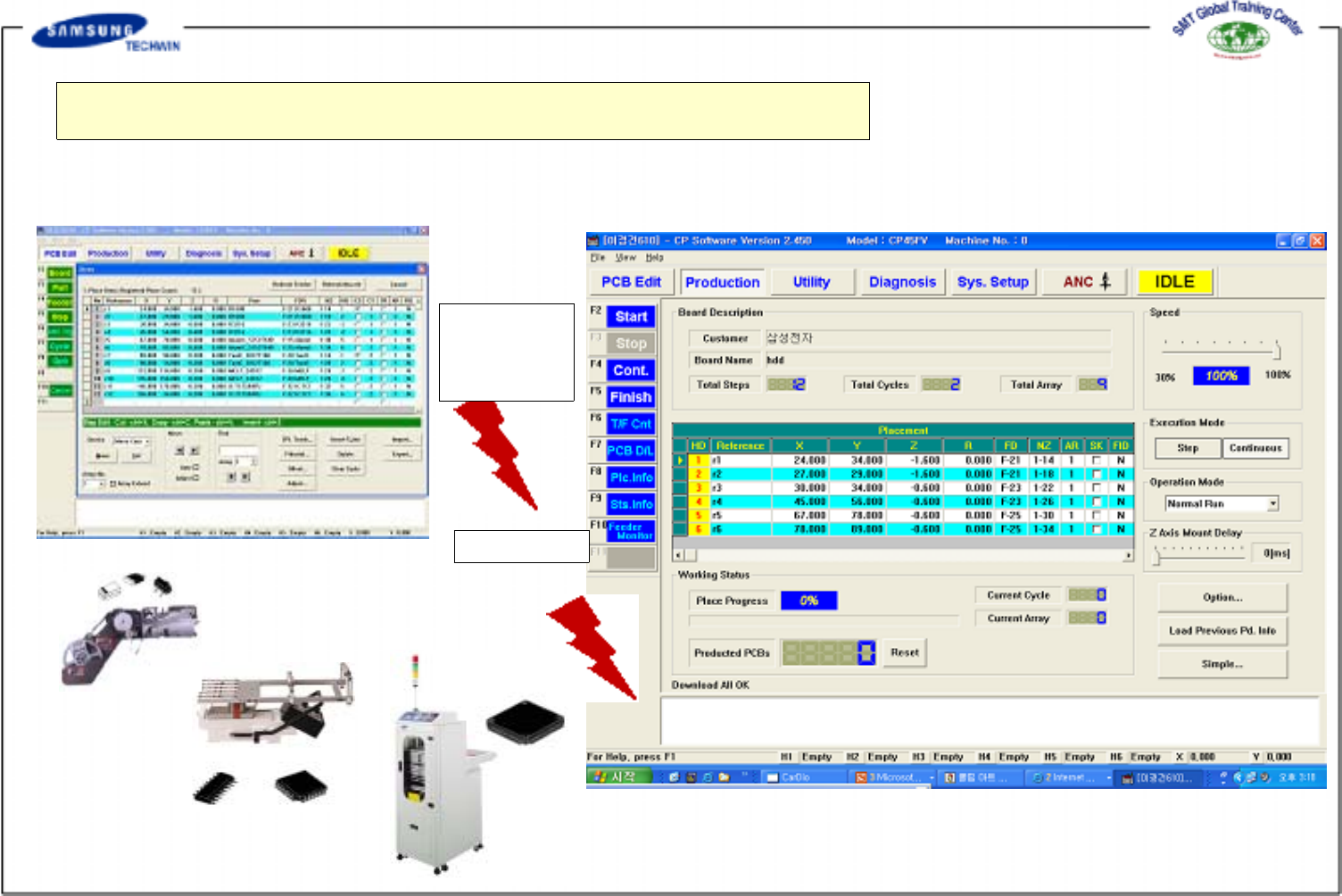Open the folder icon in quick launch
Screen dimensions: 1342x896
[x=724, y=777]
